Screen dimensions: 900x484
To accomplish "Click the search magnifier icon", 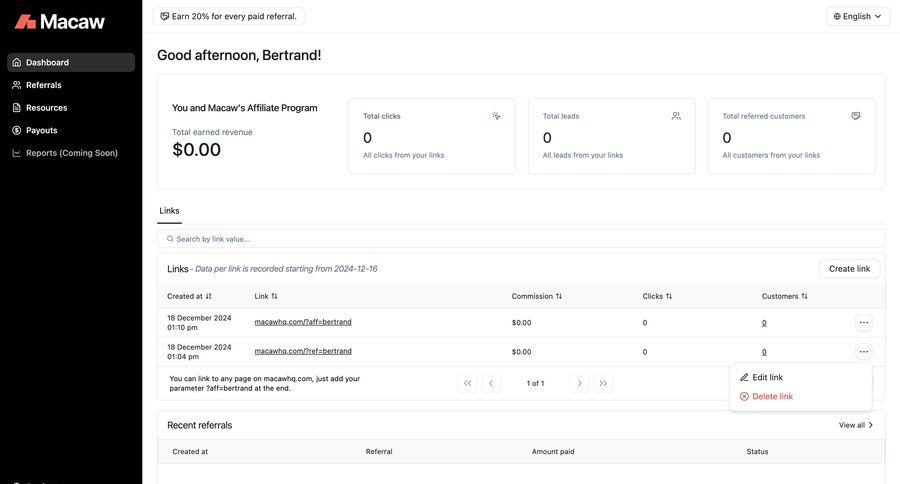I will [170, 239].
